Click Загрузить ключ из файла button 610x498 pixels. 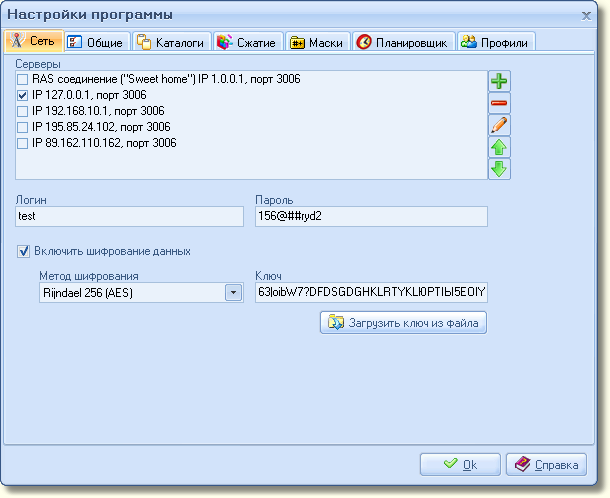click(x=403, y=323)
